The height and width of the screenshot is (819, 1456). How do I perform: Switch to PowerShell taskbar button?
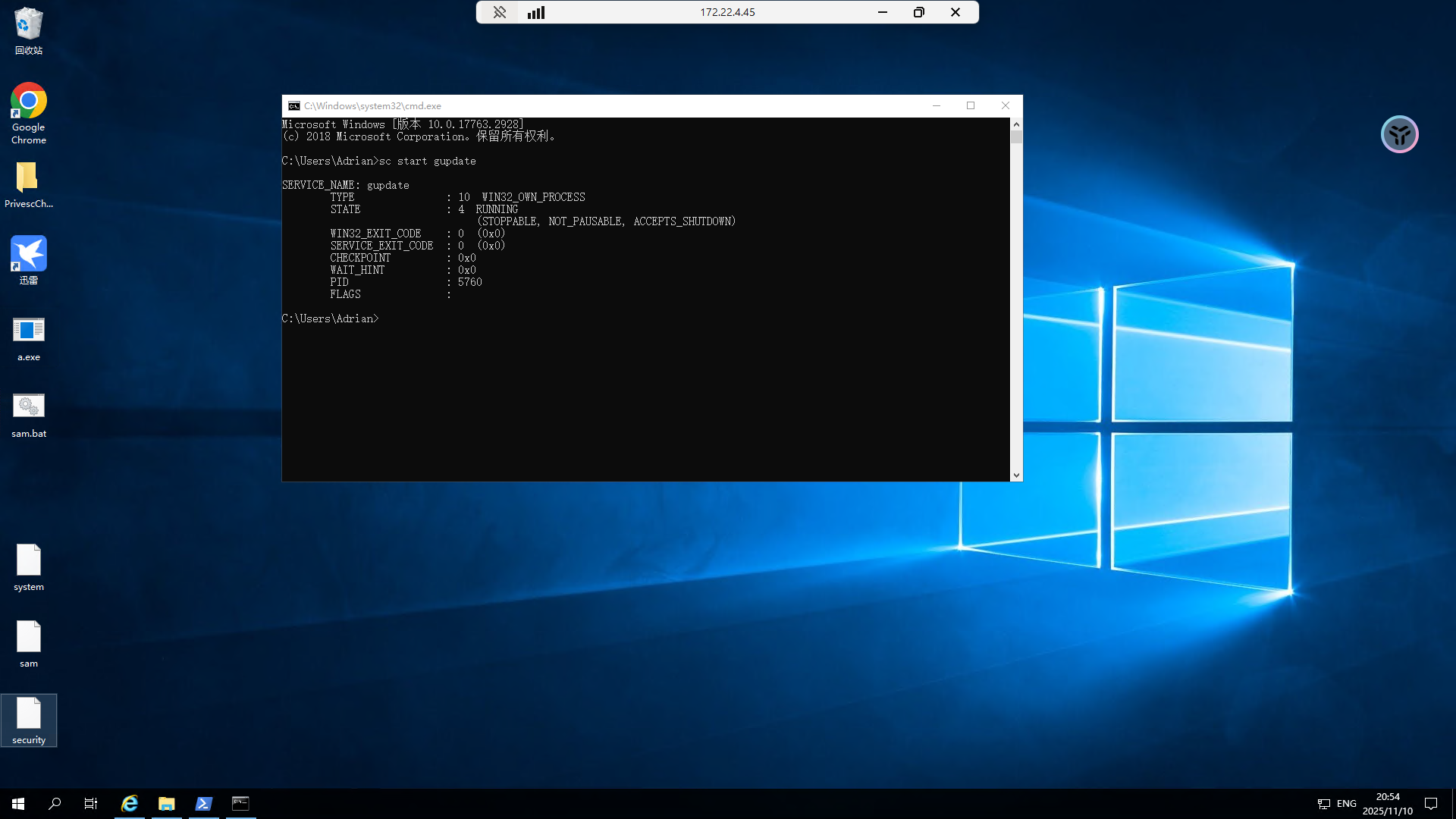pyautogui.click(x=203, y=804)
